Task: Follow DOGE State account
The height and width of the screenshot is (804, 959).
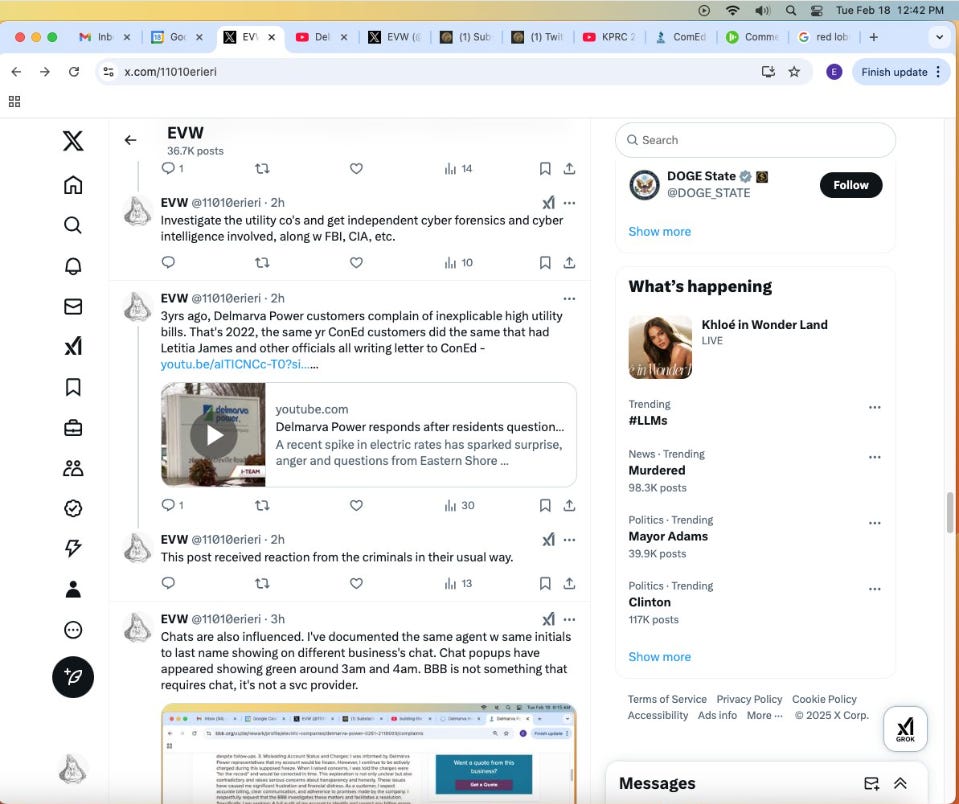Action: click(851, 185)
